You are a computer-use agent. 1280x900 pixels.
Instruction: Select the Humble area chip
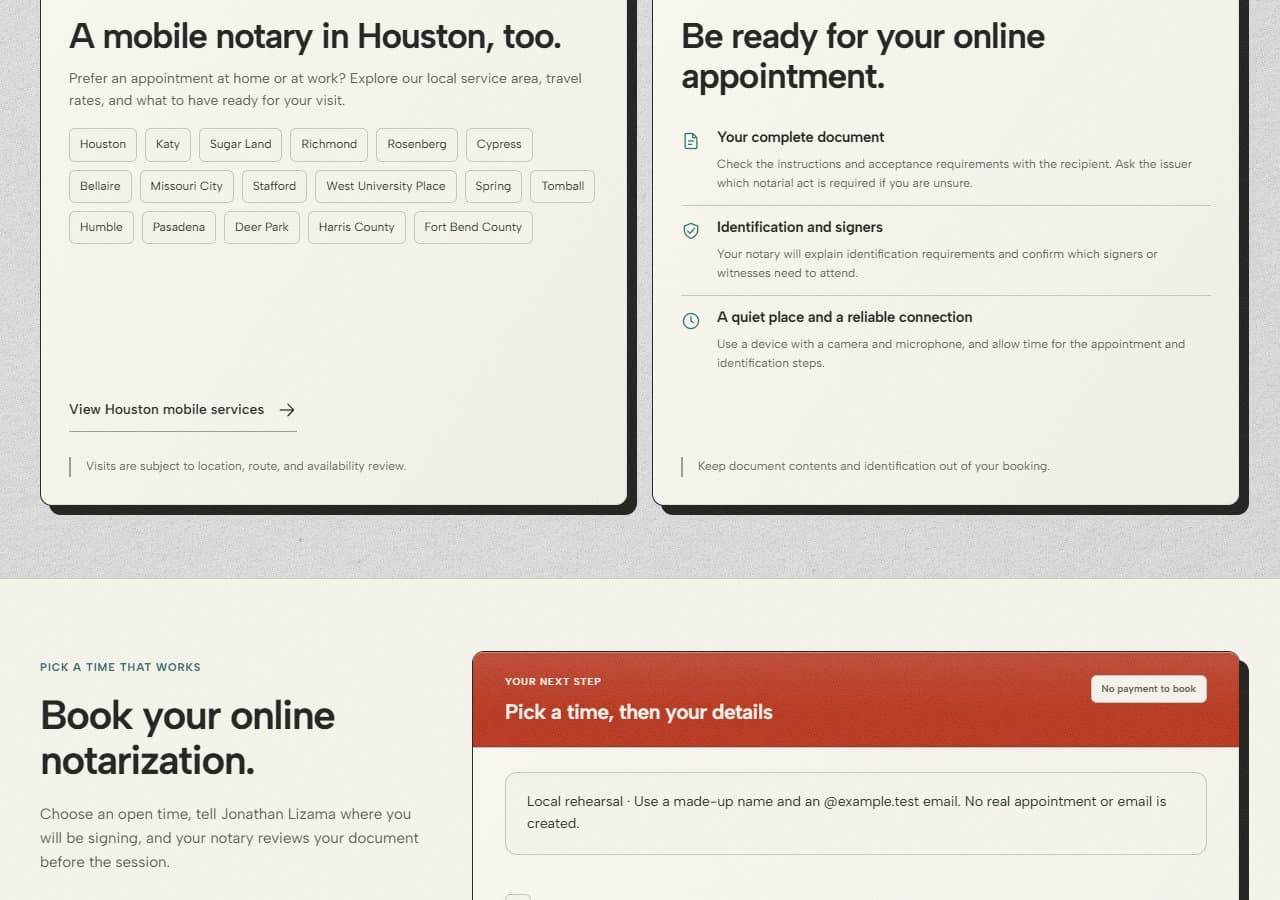[101, 227]
